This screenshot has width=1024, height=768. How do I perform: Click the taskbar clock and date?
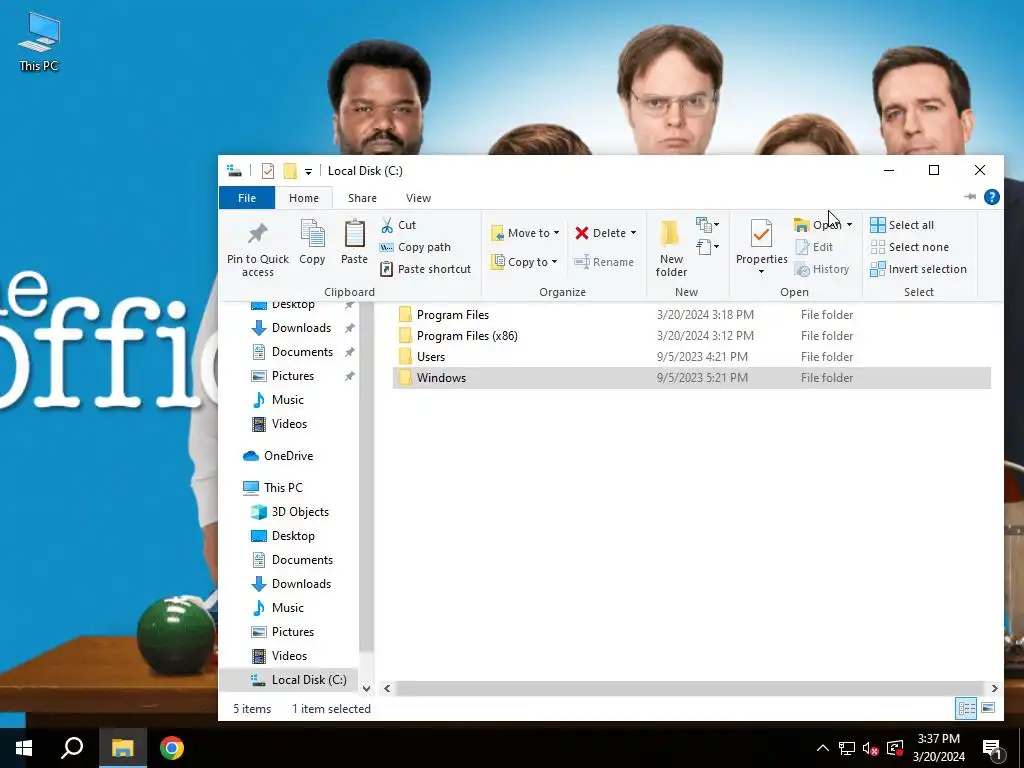tap(938, 748)
